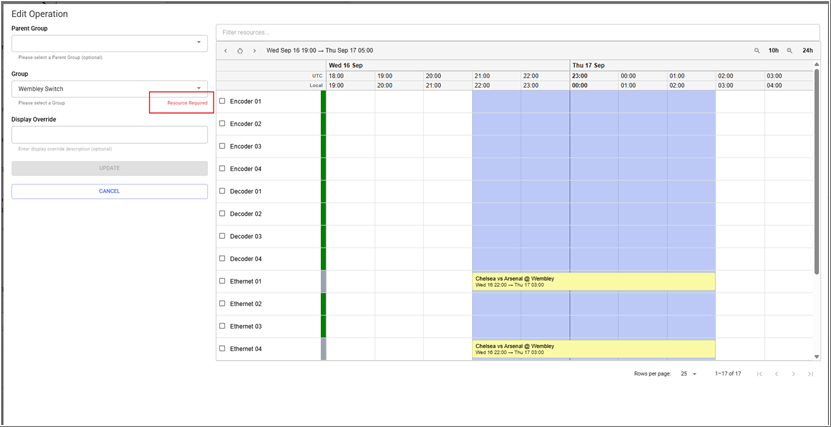
Task: Click the Display Override input field
Action: [109, 135]
